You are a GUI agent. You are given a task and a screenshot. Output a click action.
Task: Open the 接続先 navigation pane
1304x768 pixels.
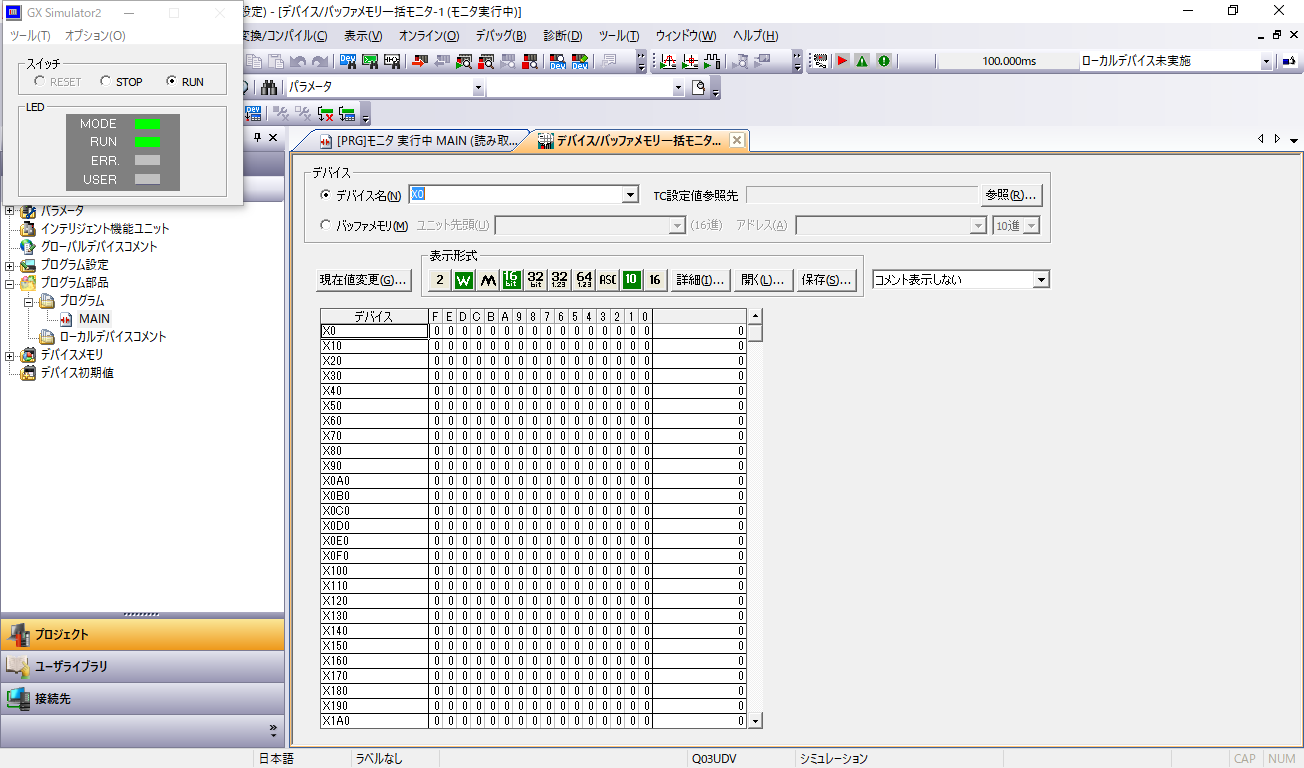pyautogui.click(x=142, y=698)
